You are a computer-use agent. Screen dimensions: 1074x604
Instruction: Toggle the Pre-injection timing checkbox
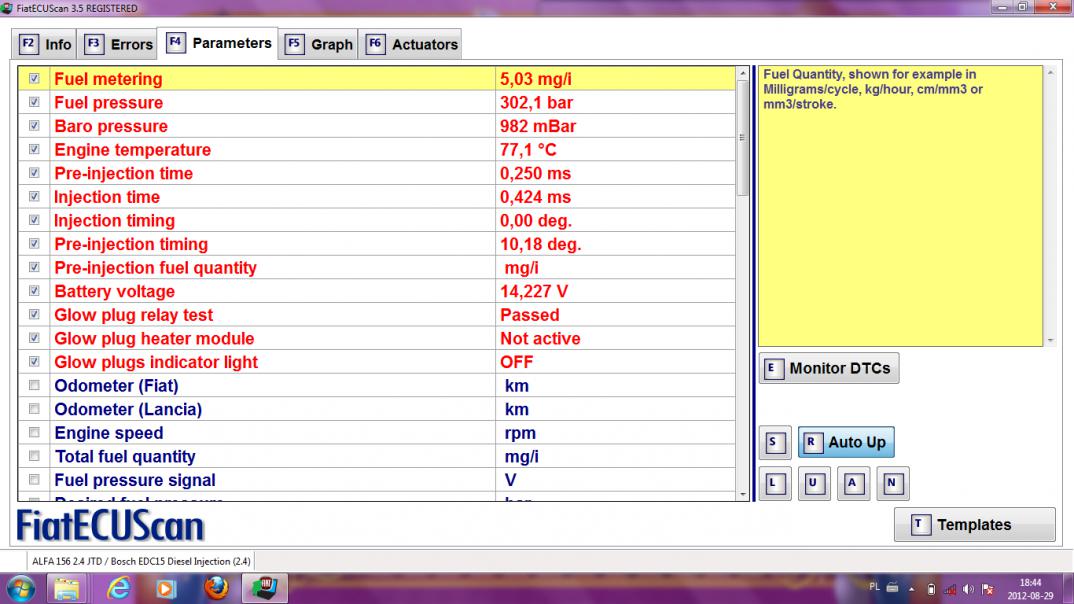click(x=34, y=244)
